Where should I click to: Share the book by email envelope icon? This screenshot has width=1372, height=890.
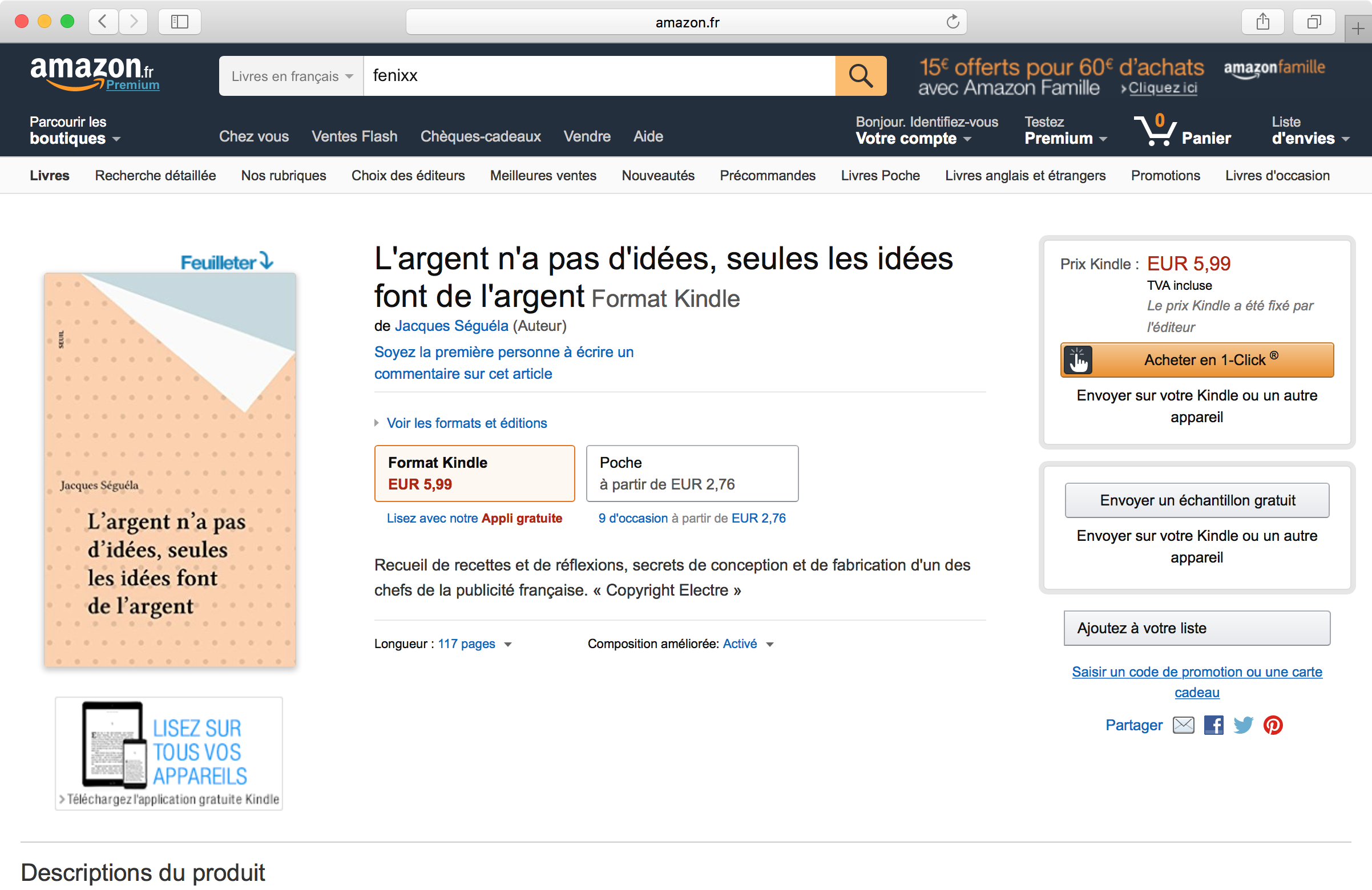pos(1184,725)
